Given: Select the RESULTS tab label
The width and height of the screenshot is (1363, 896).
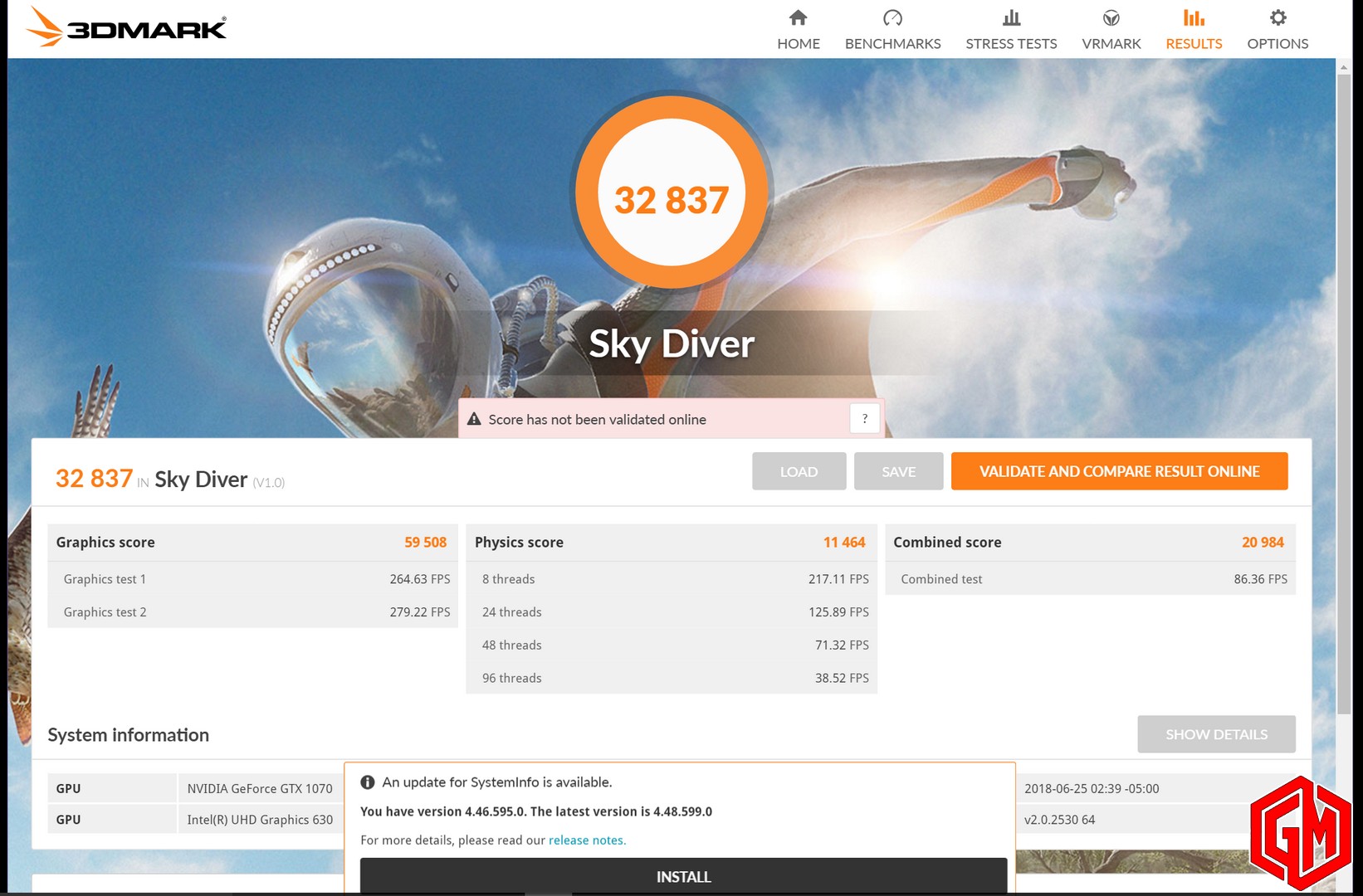Looking at the screenshot, I should point(1194,44).
